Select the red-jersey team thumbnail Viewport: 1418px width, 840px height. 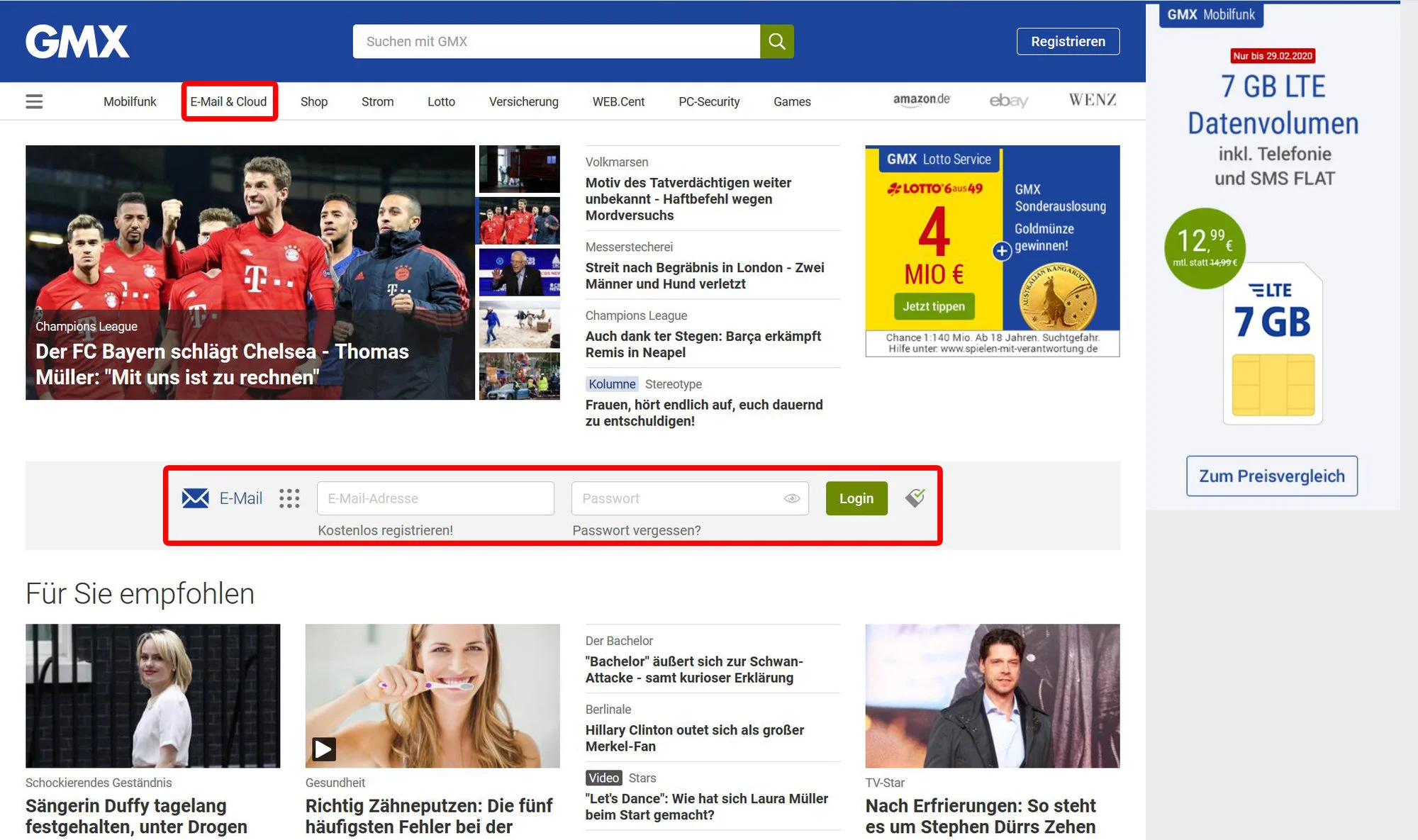(520, 221)
